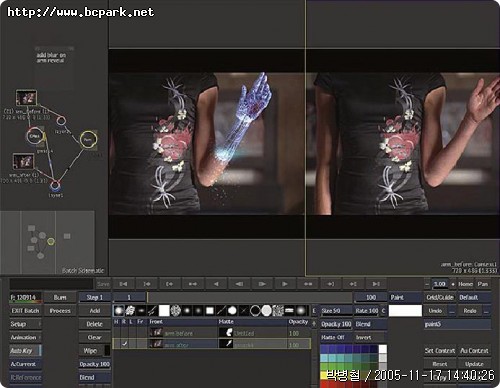The height and width of the screenshot is (388, 500).
Task: Open the Default view dropdown
Action: 474,297
